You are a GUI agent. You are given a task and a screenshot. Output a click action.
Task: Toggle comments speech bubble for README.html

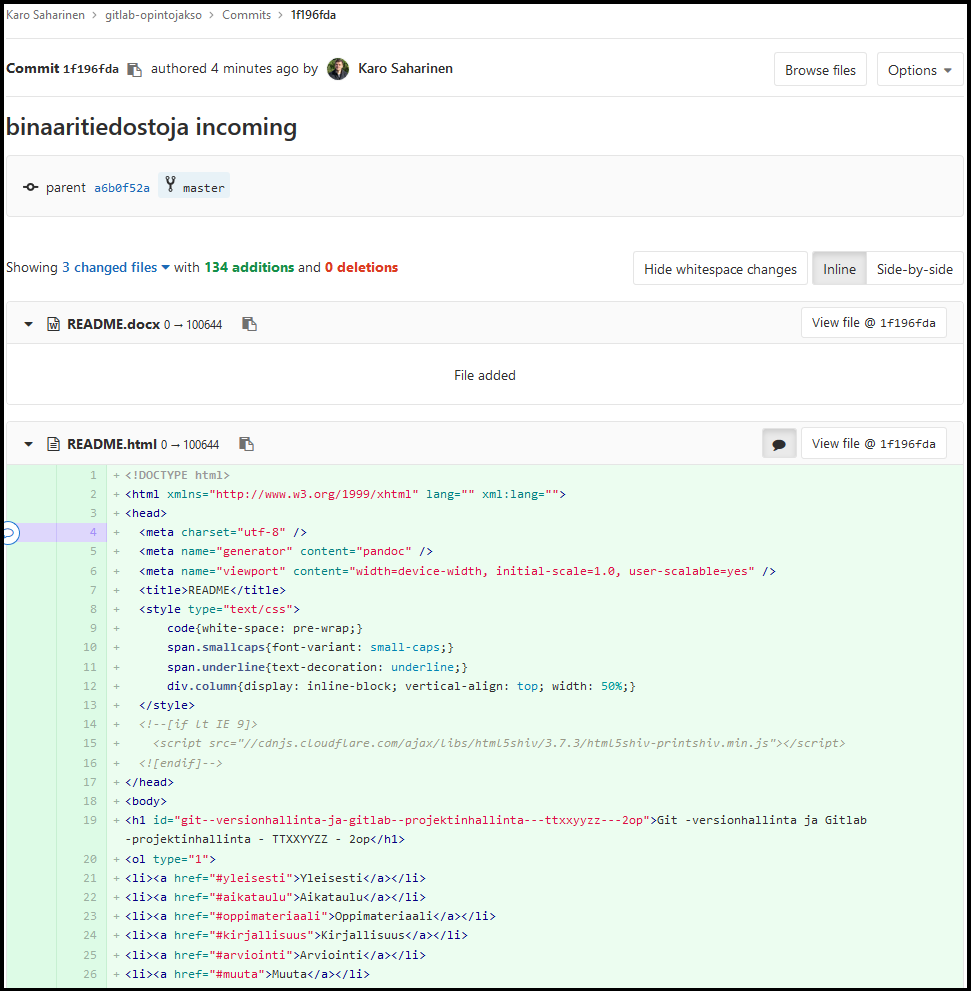(x=779, y=444)
